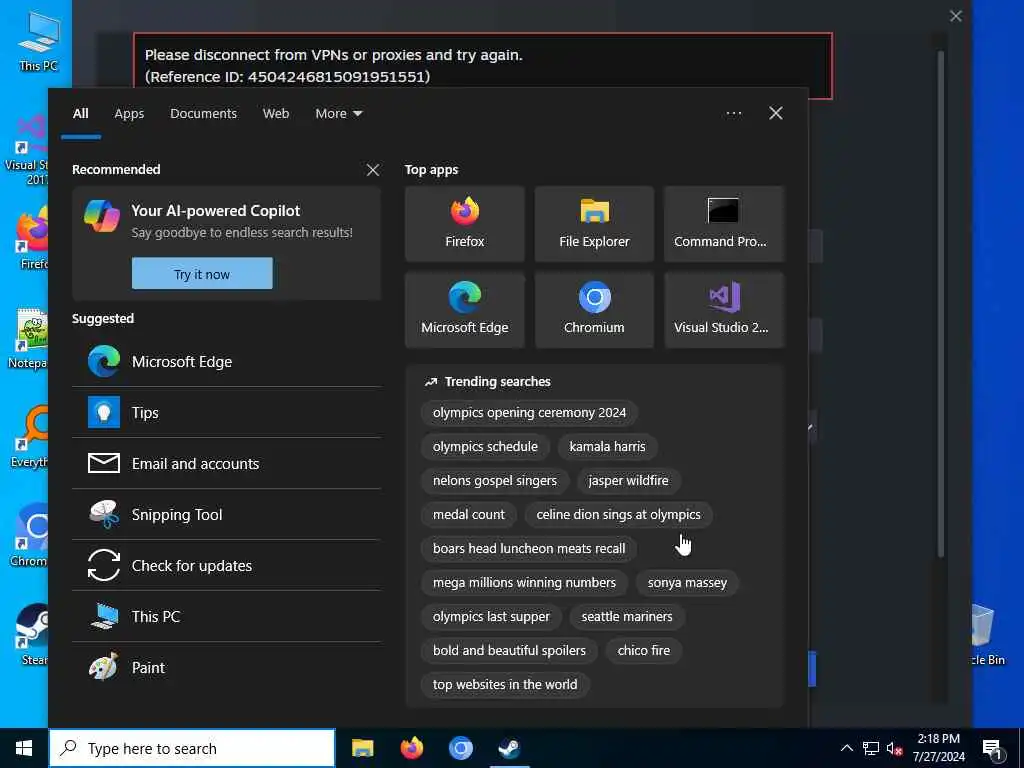Click the muted volume tray icon

coord(894,749)
